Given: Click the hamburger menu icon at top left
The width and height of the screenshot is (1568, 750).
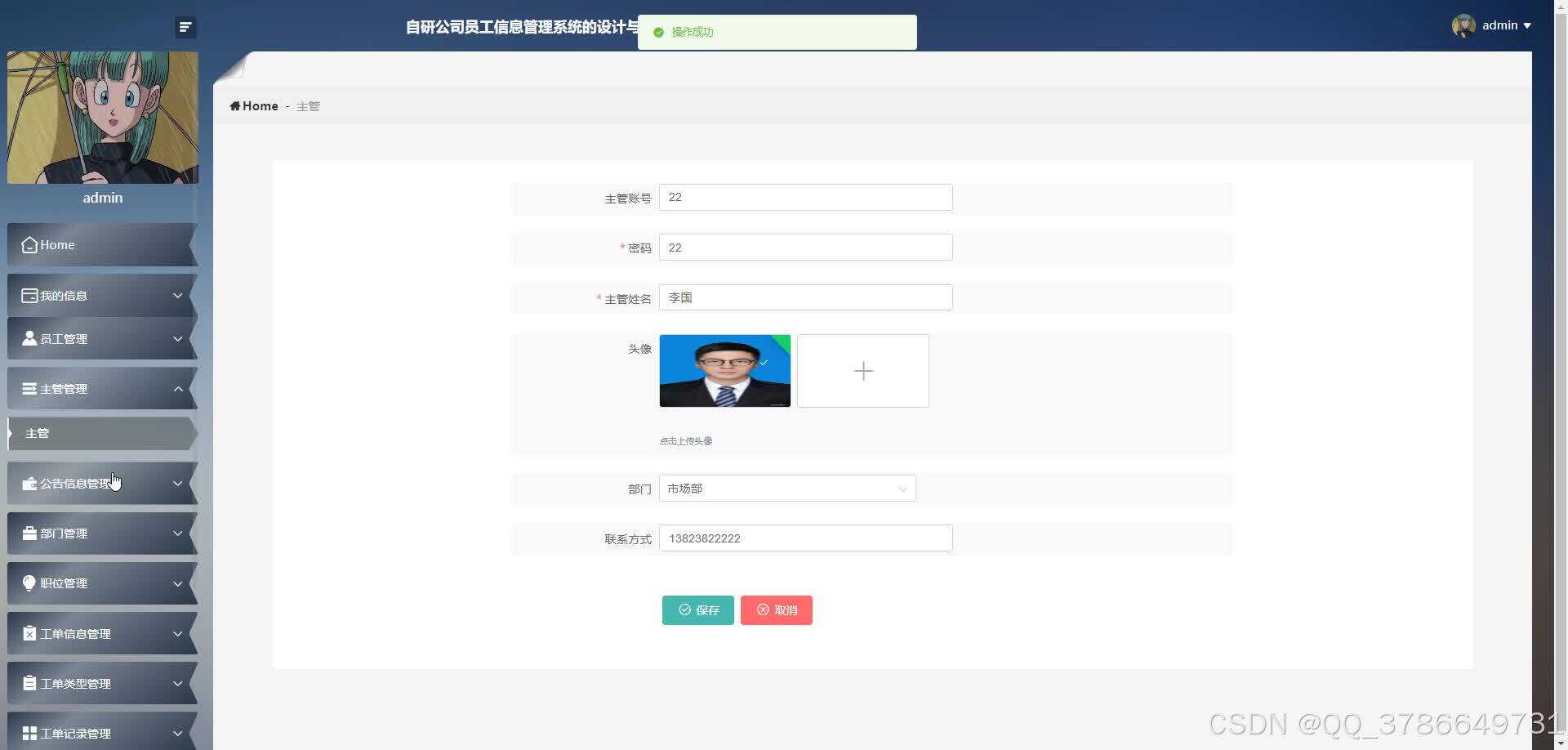Looking at the screenshot, I should tap(185, 27).
